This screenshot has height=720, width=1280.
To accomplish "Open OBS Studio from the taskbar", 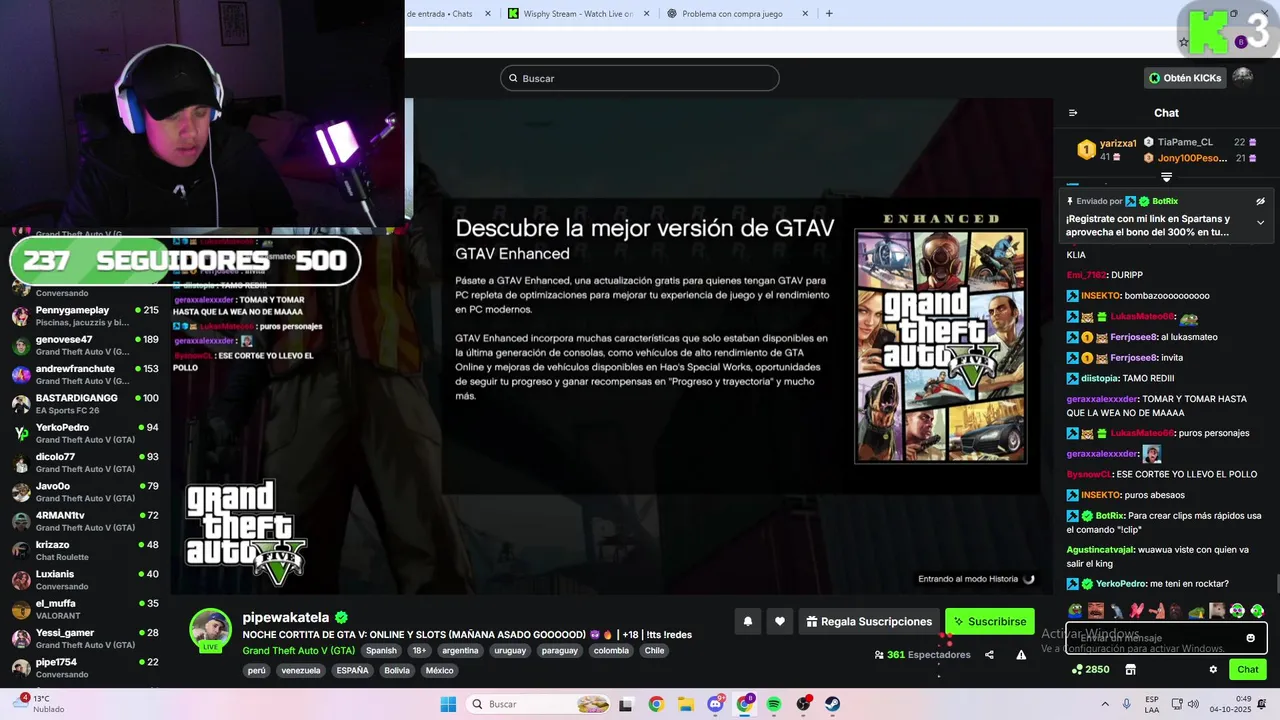I will [x=803, y=704].
